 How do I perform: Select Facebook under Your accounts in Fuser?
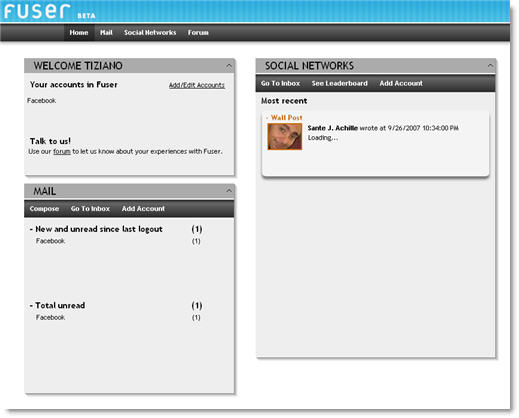pyautogui.click(x=42, y=101)
